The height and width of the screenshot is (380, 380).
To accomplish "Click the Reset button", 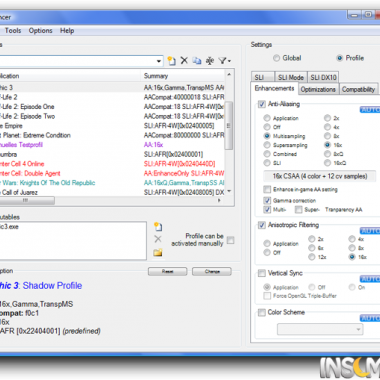I will (168, 271).
